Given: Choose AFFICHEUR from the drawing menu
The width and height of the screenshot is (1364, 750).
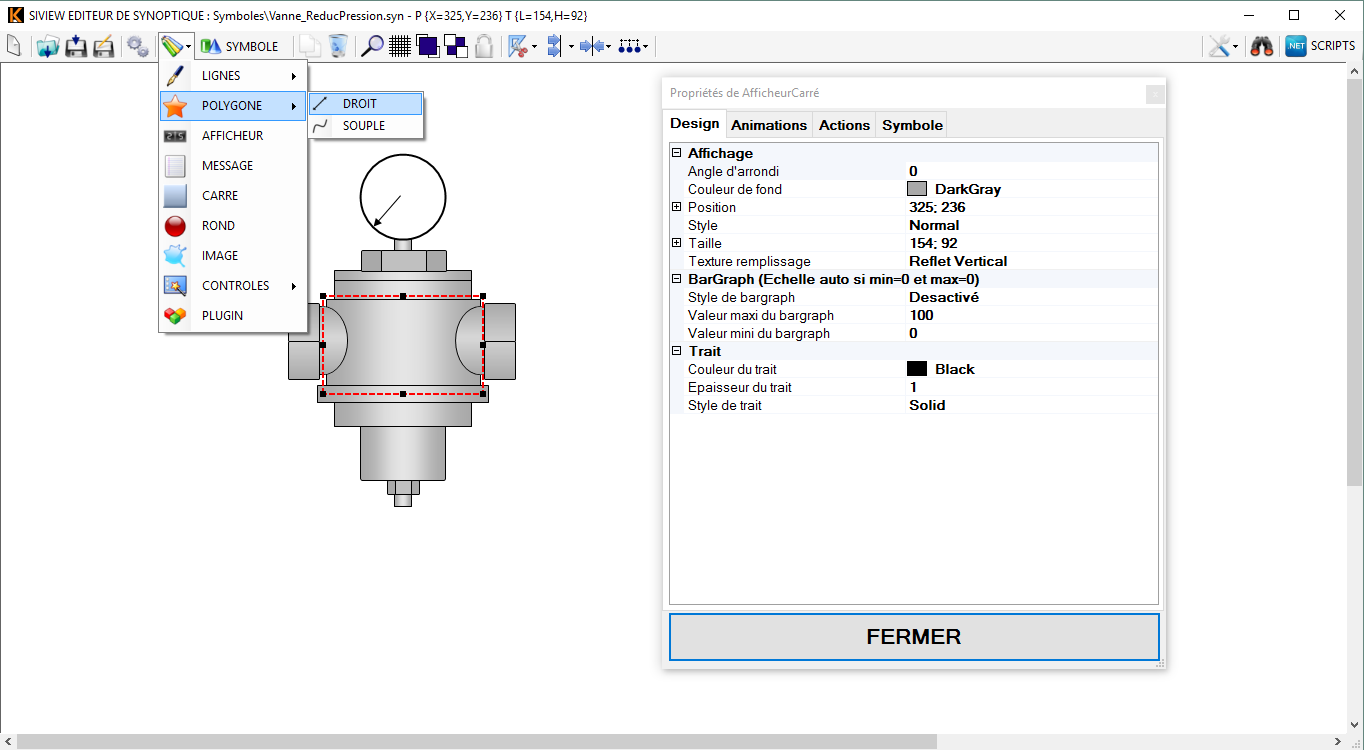Looking at the screenshot, I should 232,136.
